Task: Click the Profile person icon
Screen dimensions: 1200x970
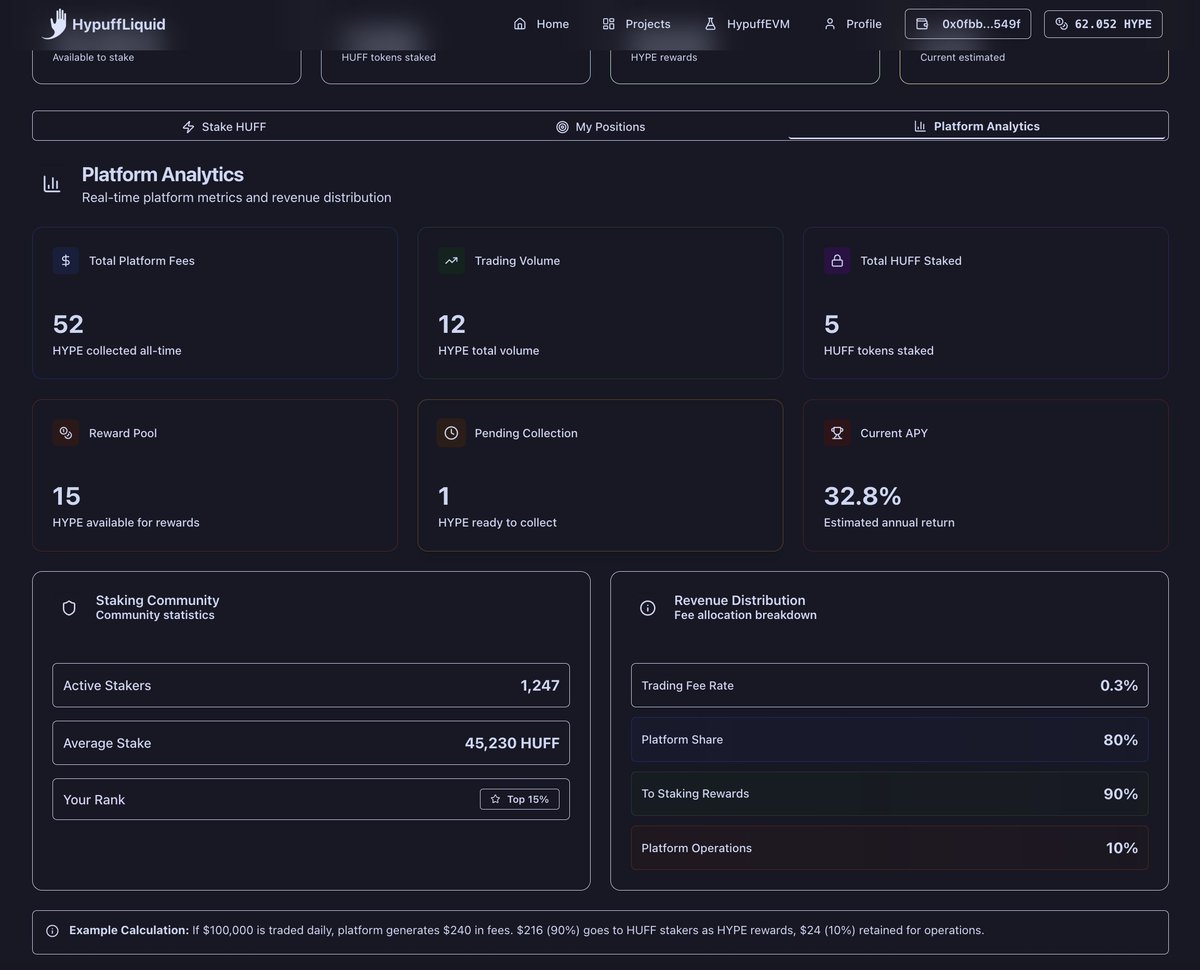Action: (x=829, y=24)
